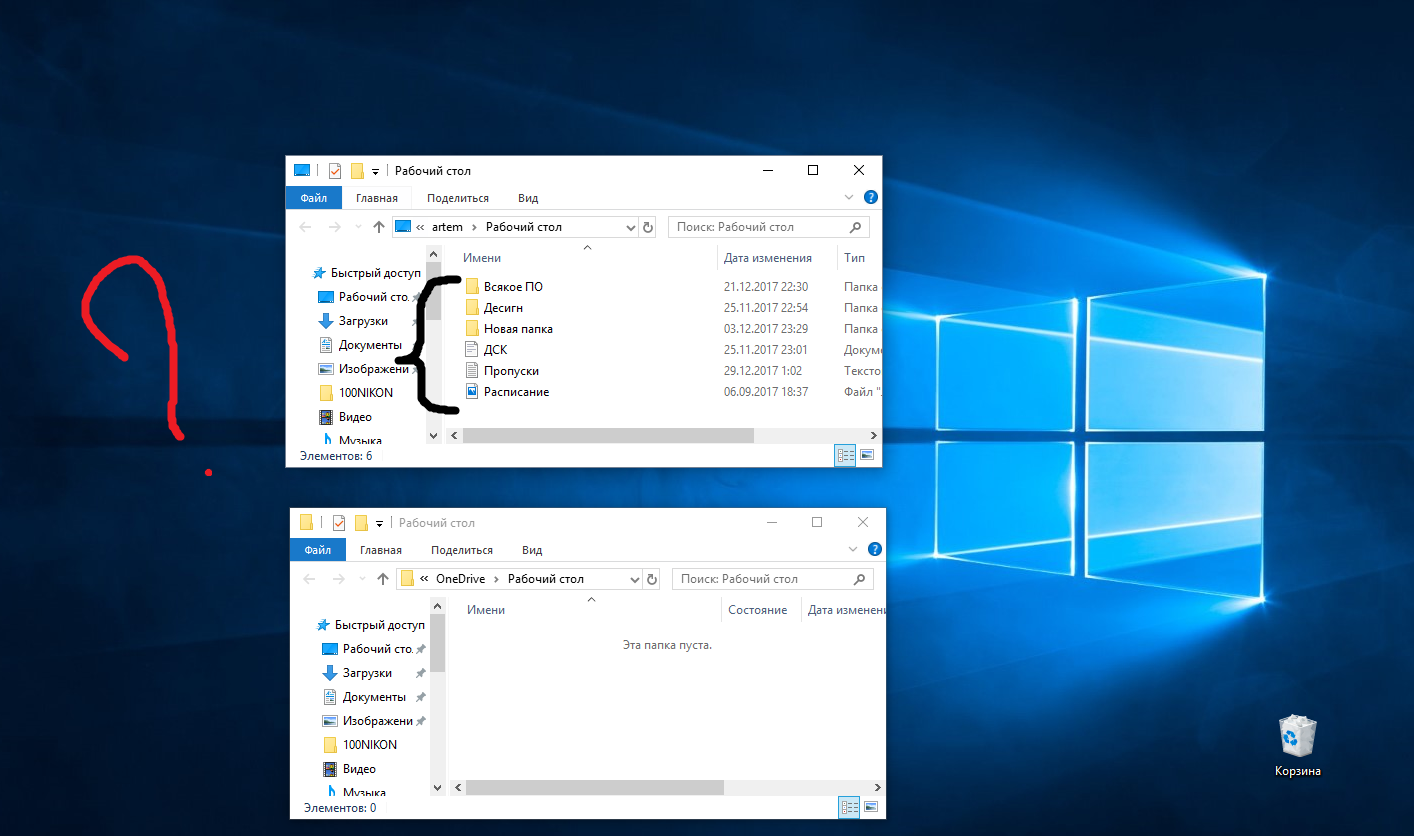
Task: Go up one level in top window
Action: click(379, 227)
